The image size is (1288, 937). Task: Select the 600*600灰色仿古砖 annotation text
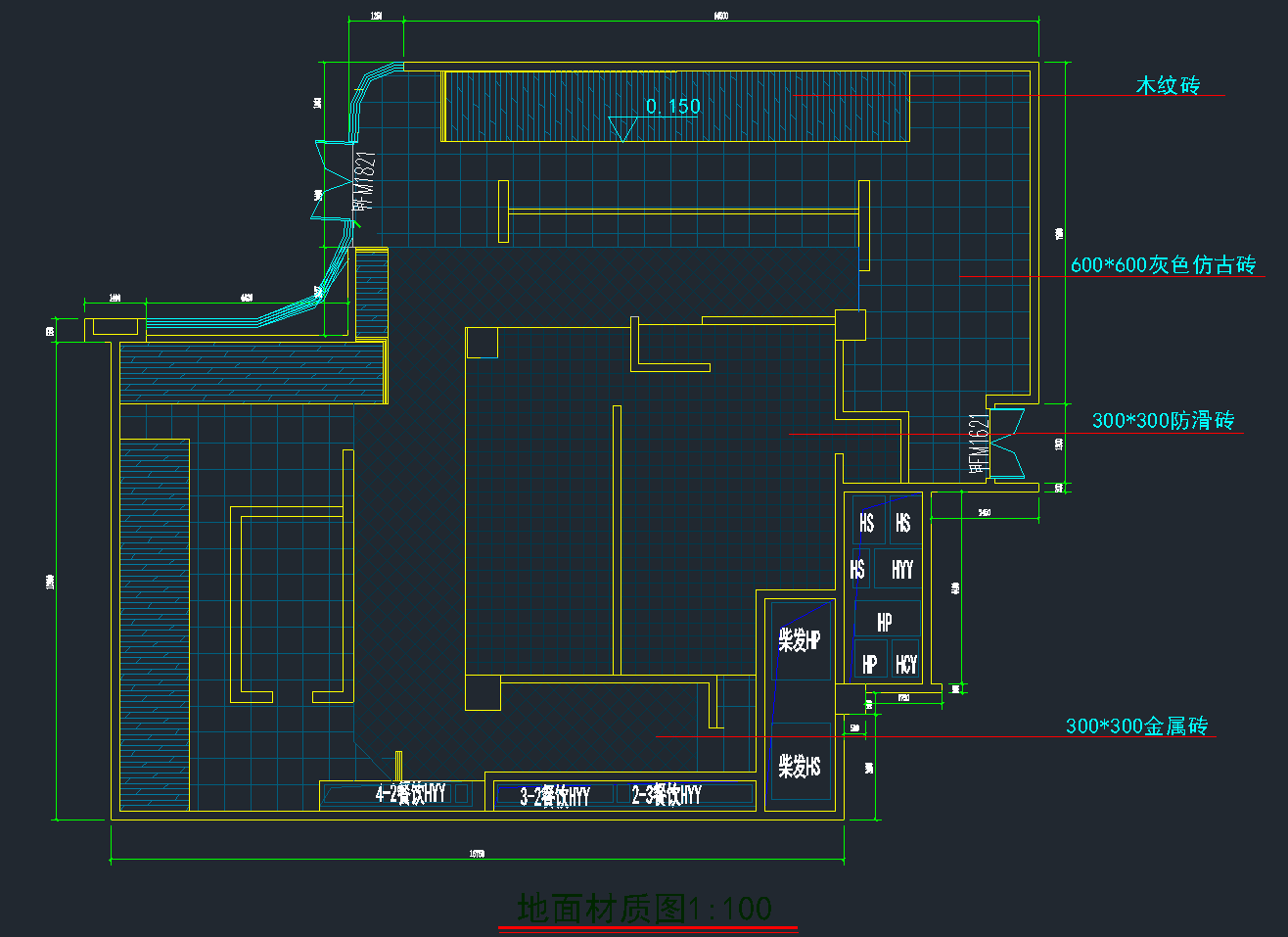tap(1163, 264)
